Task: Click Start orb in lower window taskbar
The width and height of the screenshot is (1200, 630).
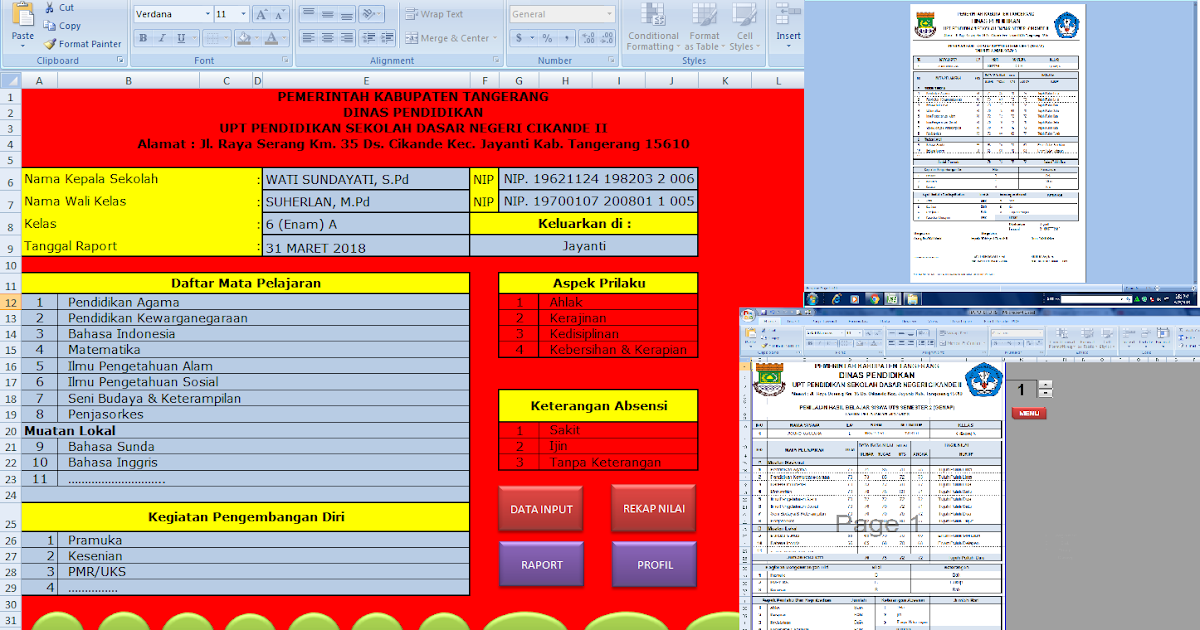Action: [812, 298]
